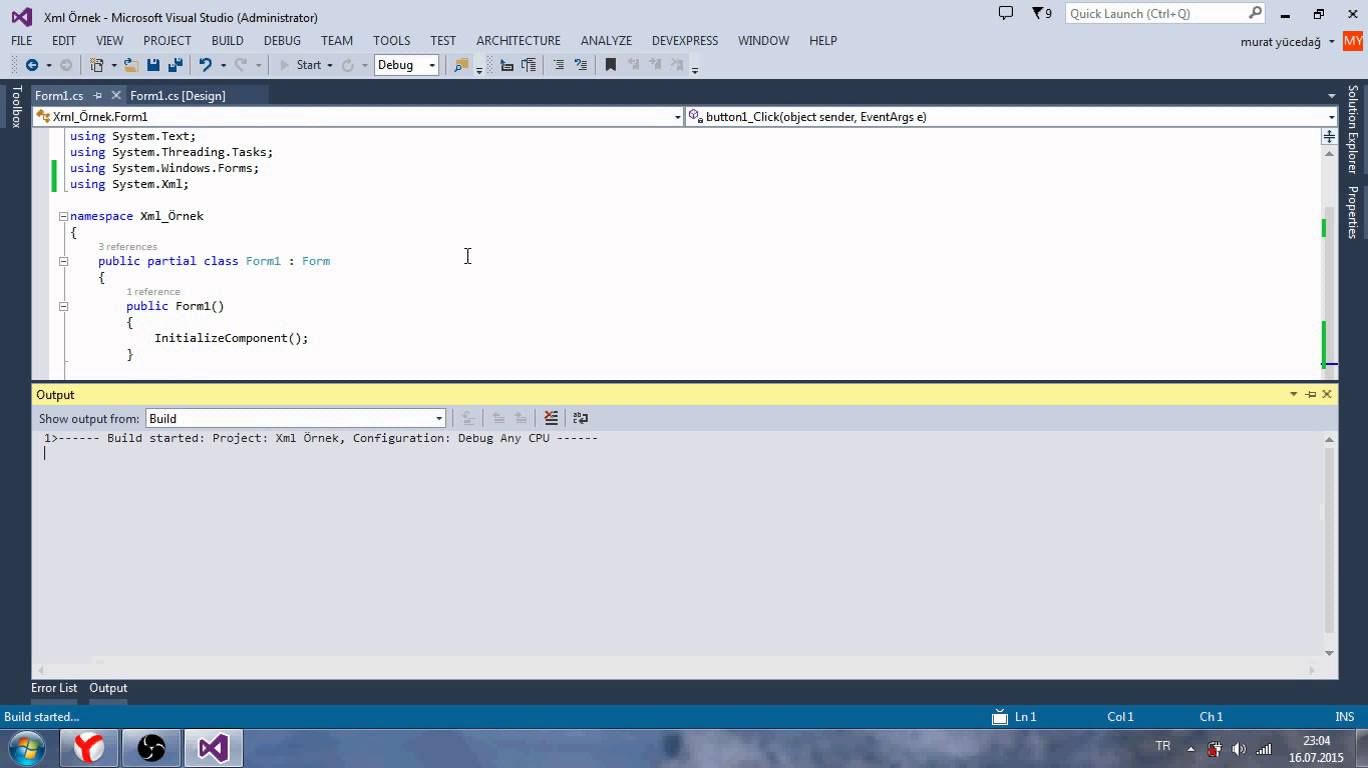Collapse the Form1 class block
This screenshot has height=768, width=1368.
point(63,261)
